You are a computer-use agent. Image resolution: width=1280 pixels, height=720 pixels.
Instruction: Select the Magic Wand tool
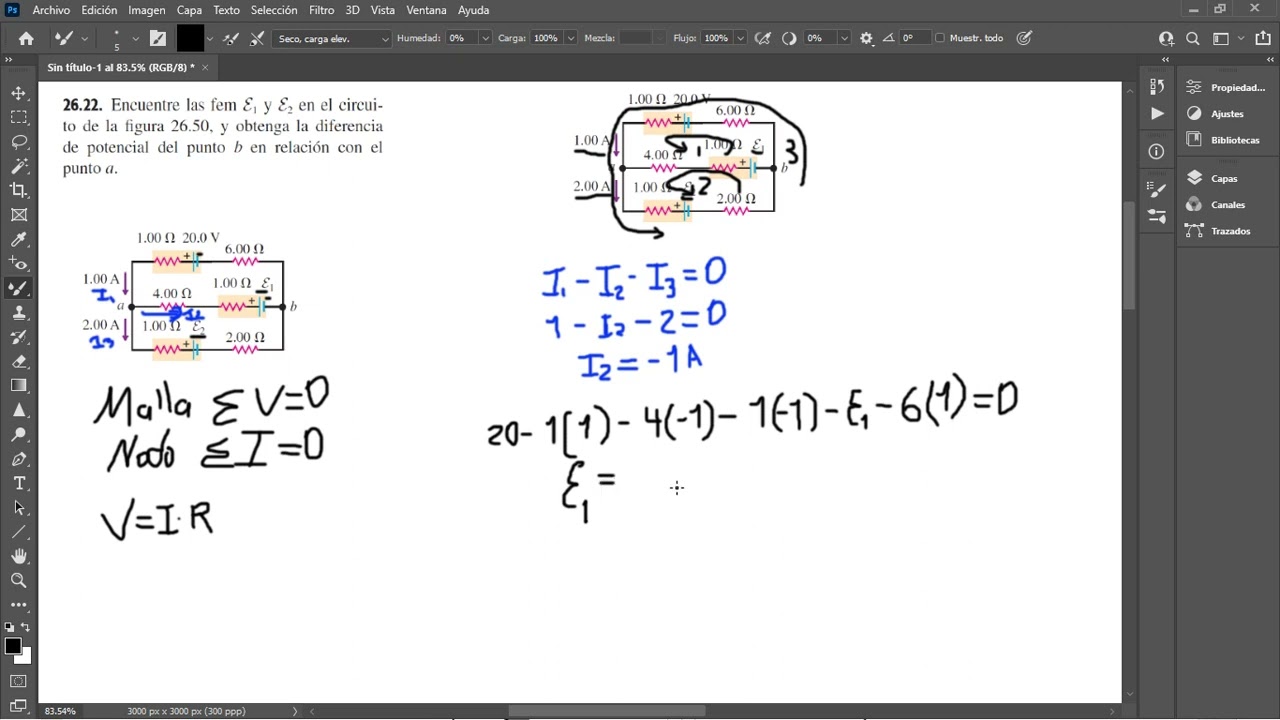pos(18,166)
